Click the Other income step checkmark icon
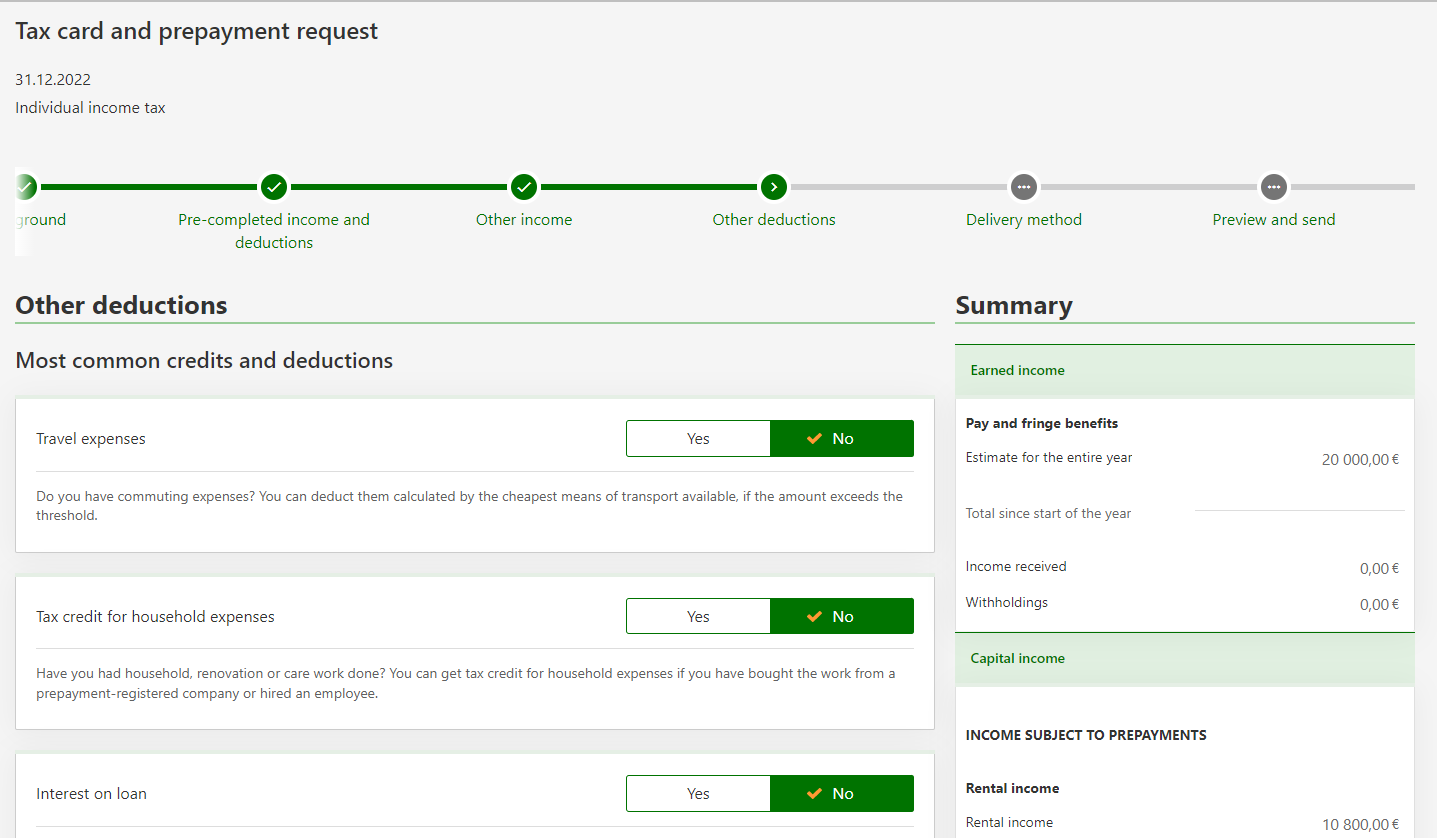Viewport: 1437px width, 838px height. click(524, 187)
